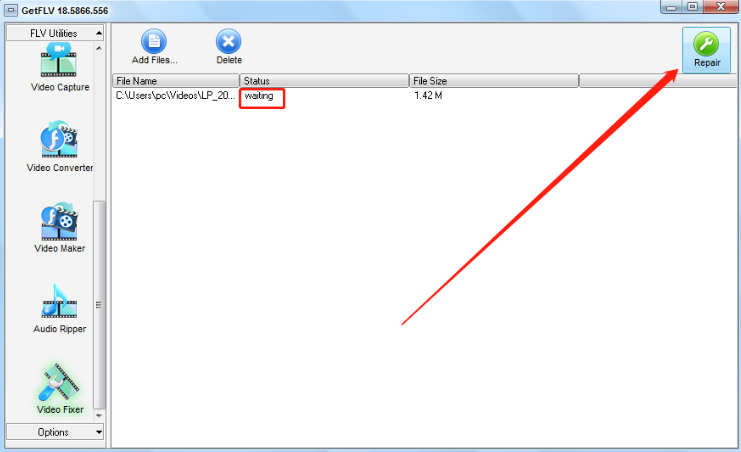Sort by the Status column header
The image size is (741, 452).
click(x=324, y=81)
